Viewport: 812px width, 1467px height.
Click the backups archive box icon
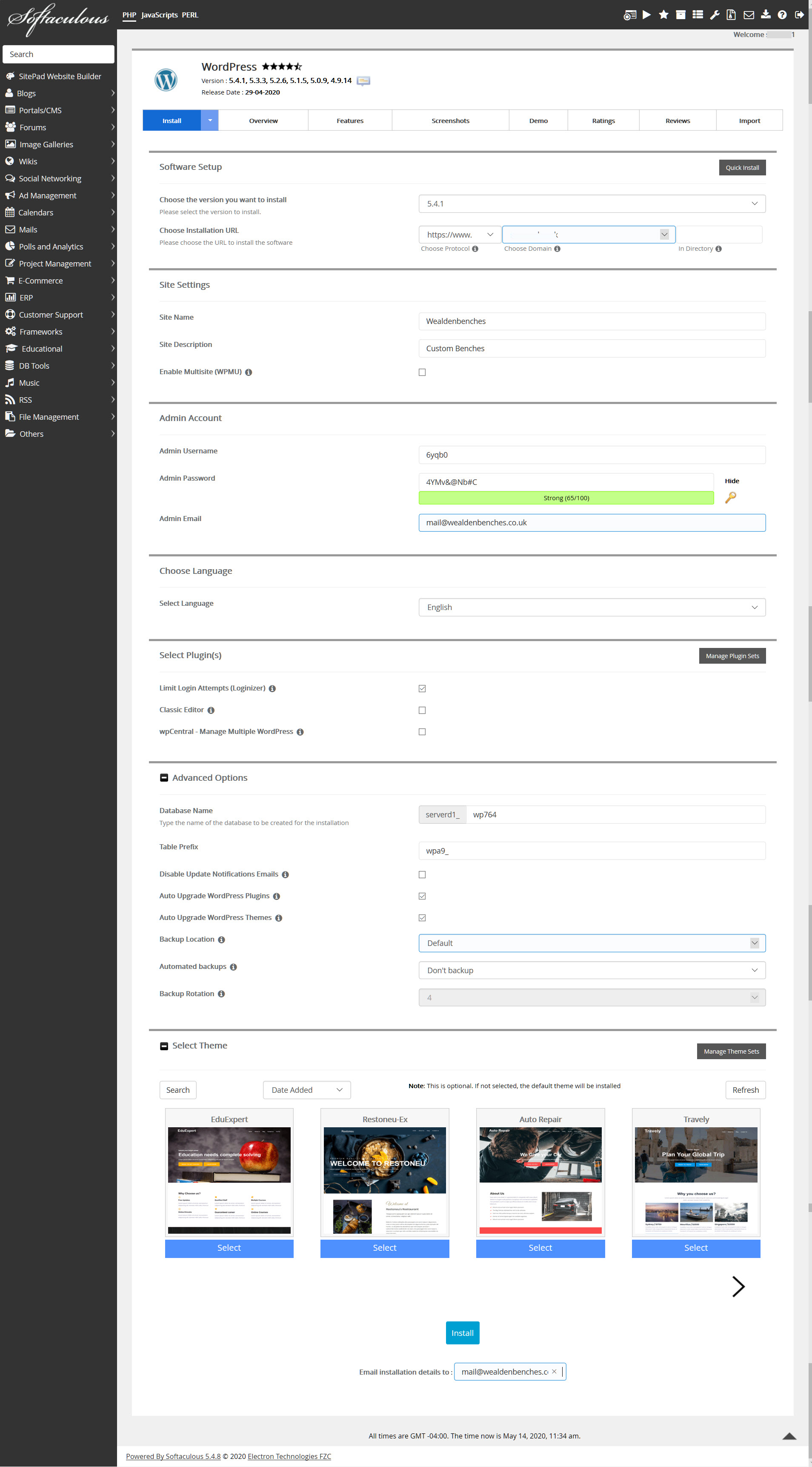click(x=680, y=15)
